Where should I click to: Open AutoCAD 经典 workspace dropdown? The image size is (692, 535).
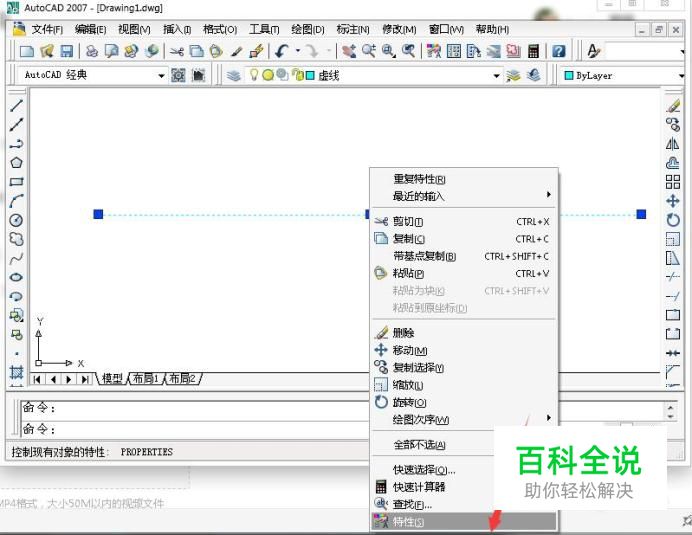161,75
